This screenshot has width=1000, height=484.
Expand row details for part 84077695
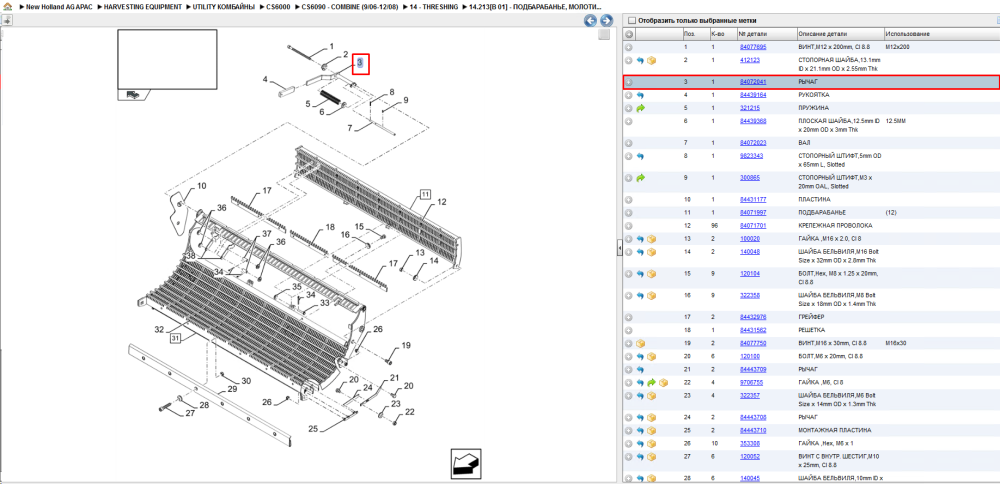(x=629, y=47)
